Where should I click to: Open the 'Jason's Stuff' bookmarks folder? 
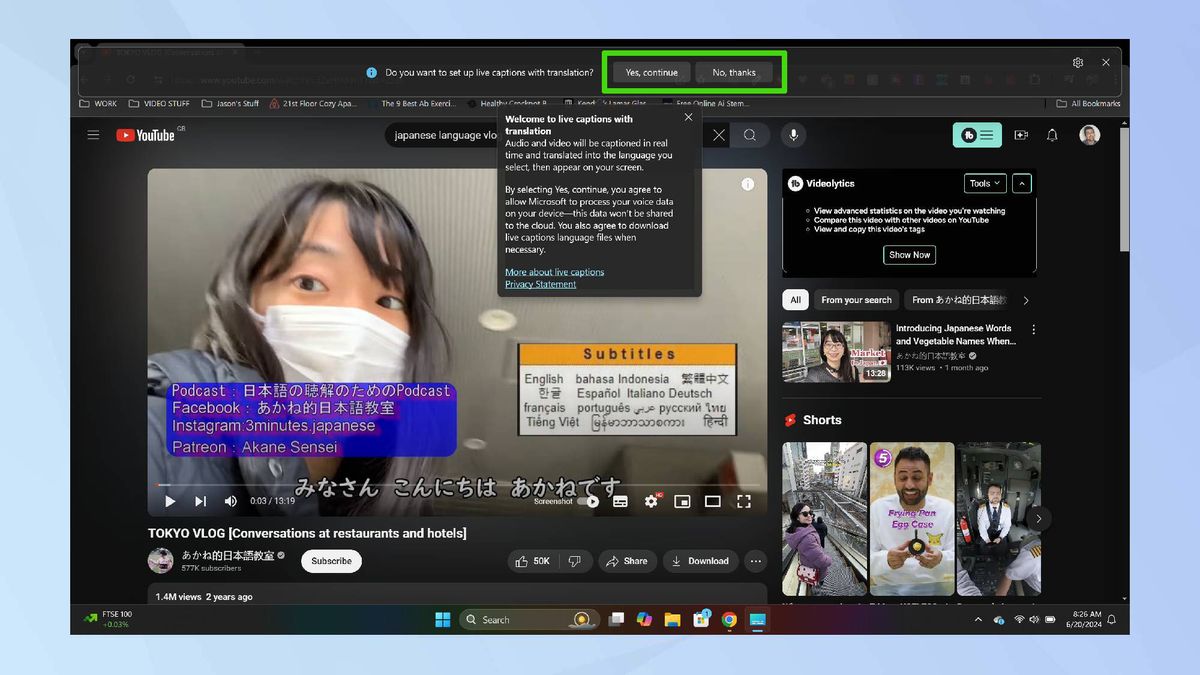coord(238,103)
